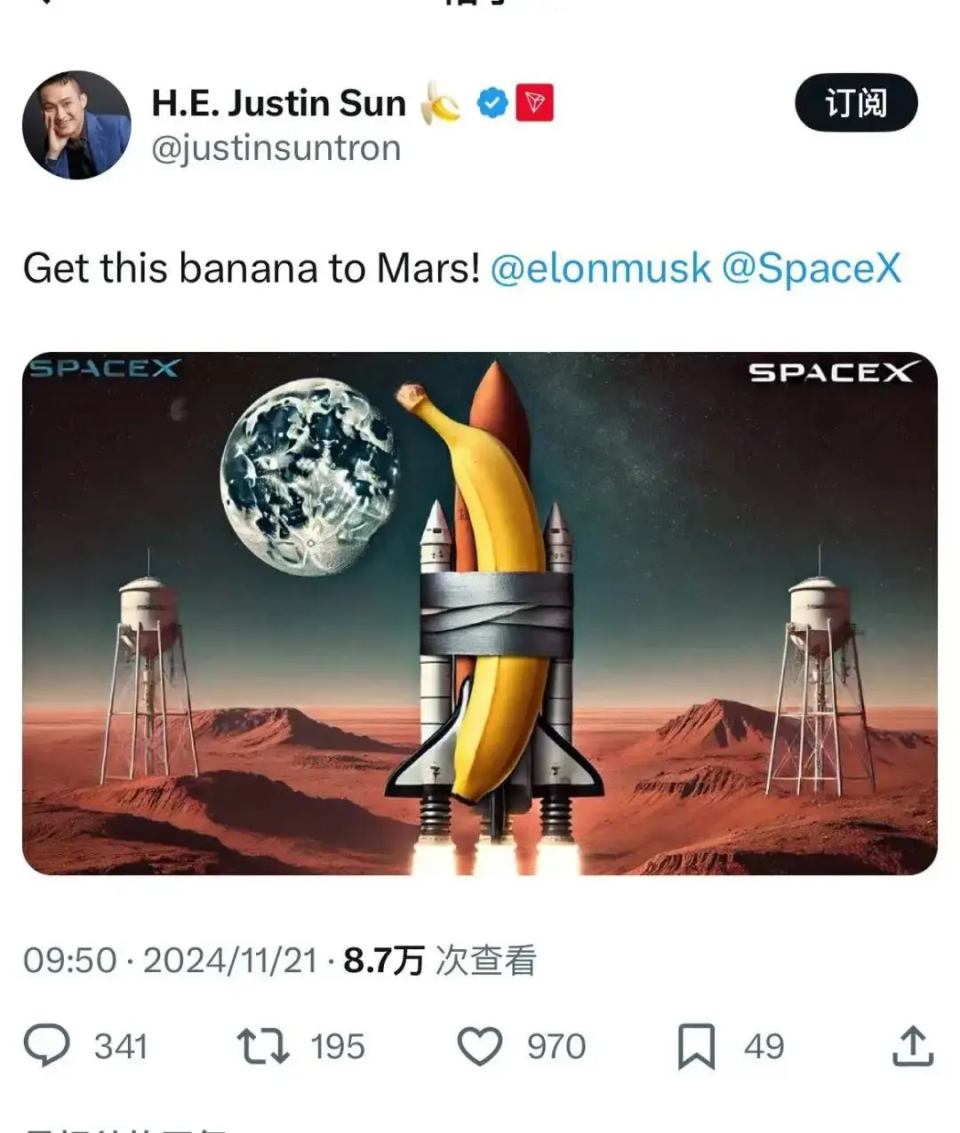Click the 195 reposts count

(337, 1046)
